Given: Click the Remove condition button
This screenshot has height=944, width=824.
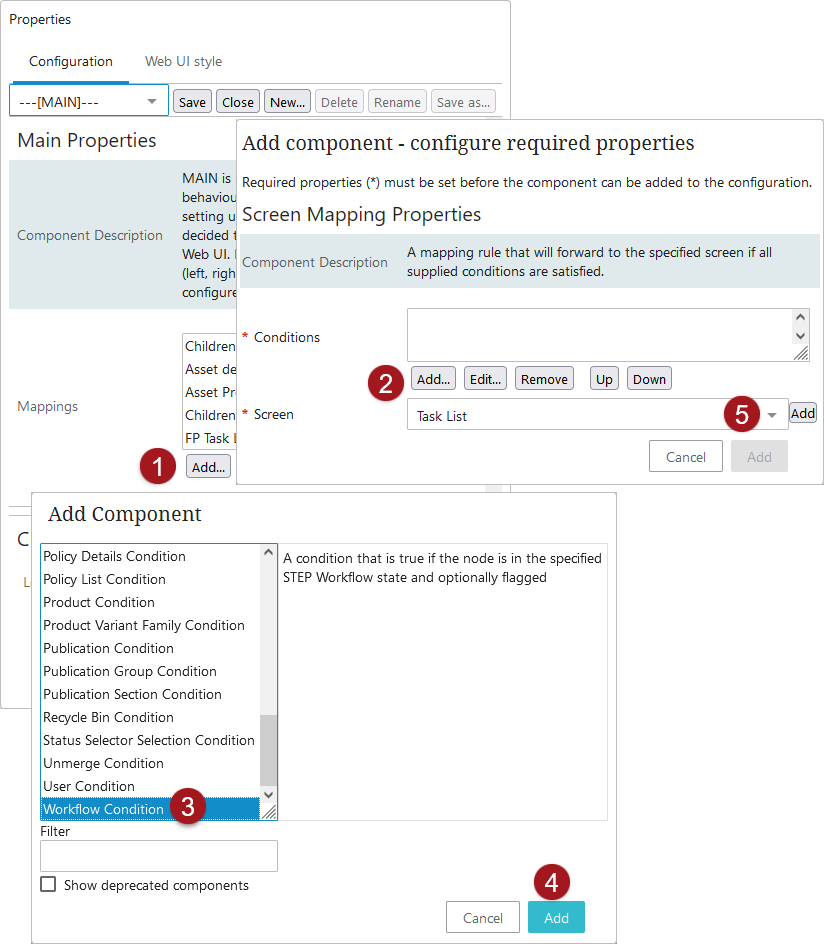Looking at the screenshot, I should (x=544, y=379).
